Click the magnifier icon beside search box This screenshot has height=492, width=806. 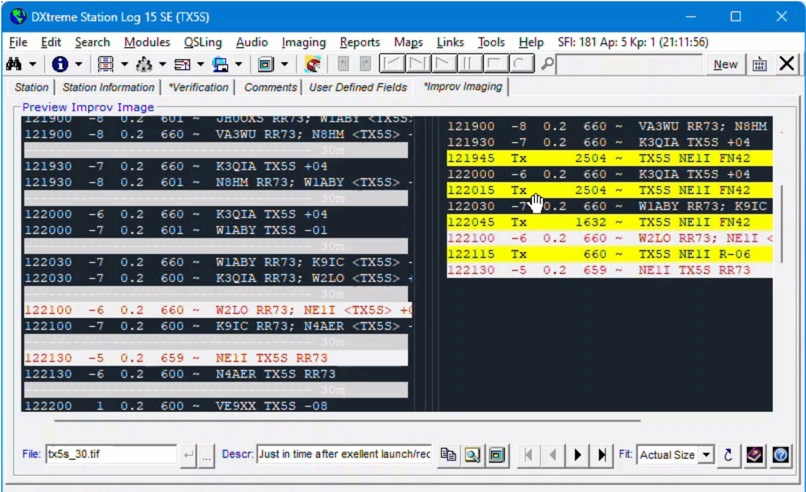coord(547,64)
